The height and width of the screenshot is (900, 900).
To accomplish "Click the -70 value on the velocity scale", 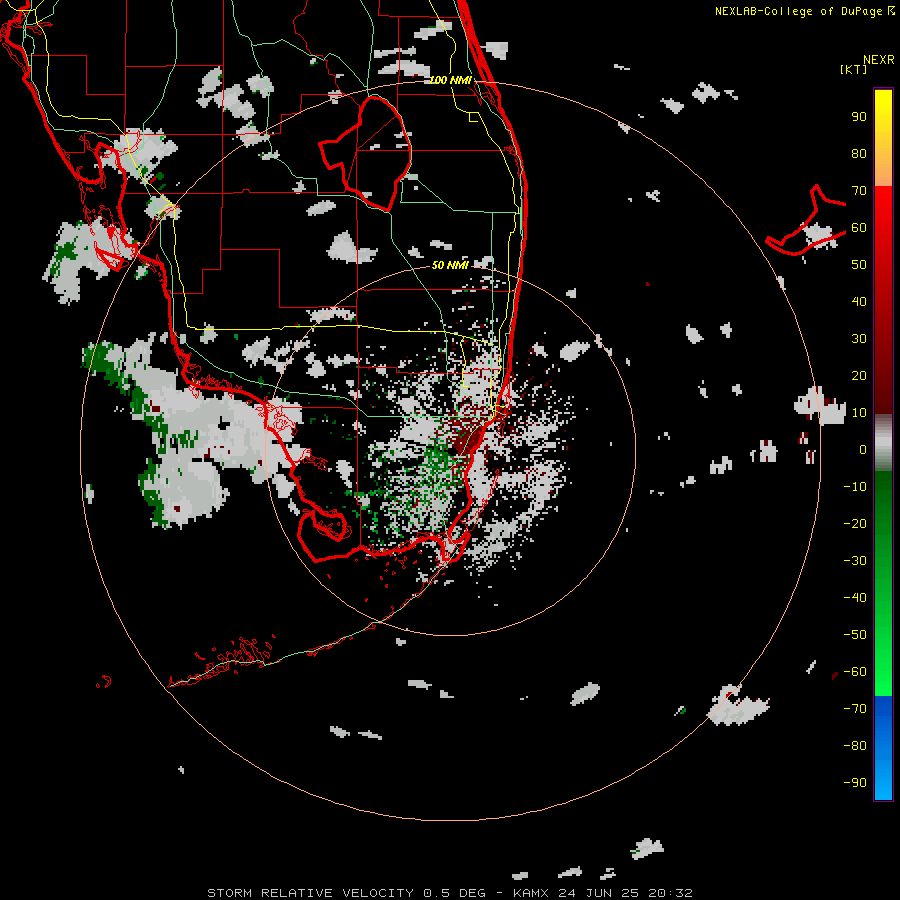I will point(855,708).
